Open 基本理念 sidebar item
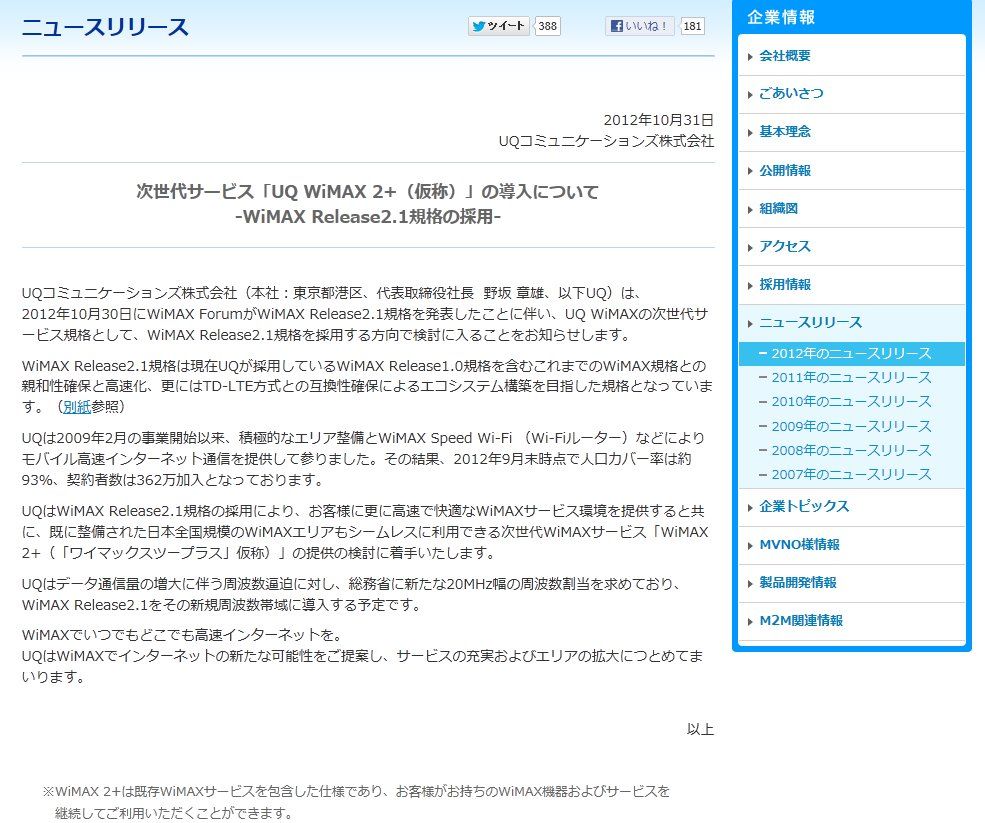 (x=785, y=132)
